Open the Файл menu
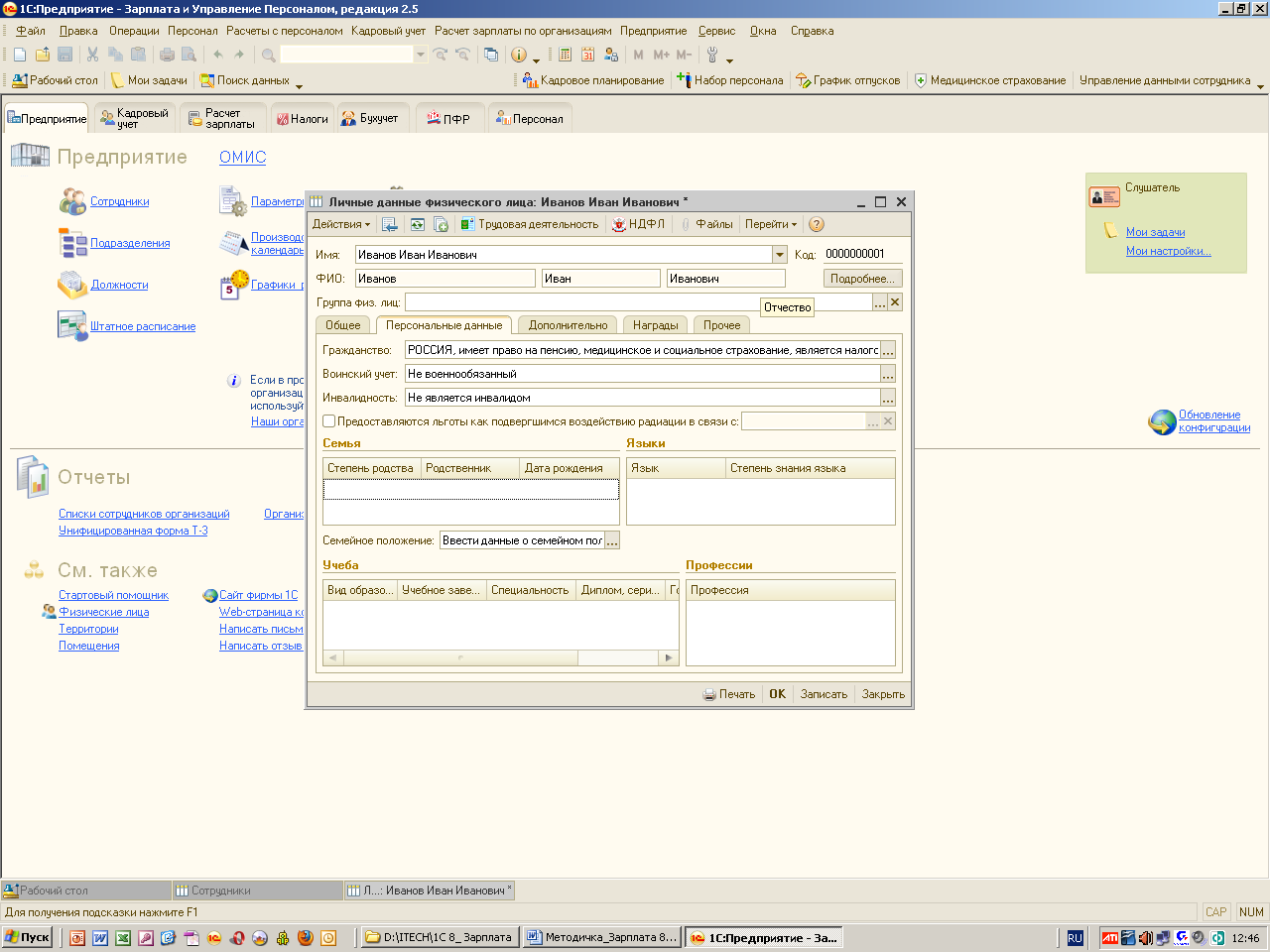This screenshot has height=952, width=1270. (x=31, y=31)
